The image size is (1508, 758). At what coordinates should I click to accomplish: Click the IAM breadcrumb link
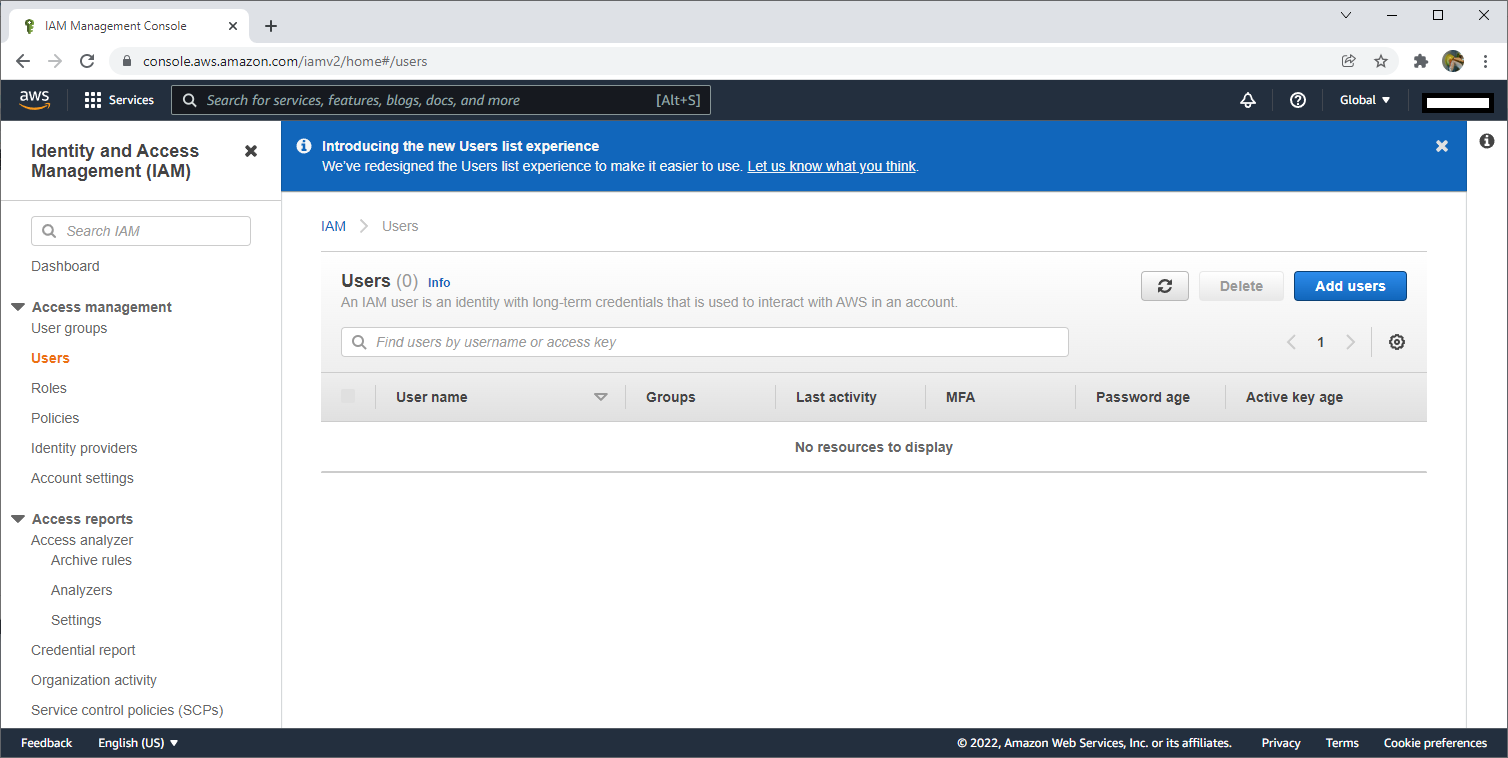pos(333,226)
